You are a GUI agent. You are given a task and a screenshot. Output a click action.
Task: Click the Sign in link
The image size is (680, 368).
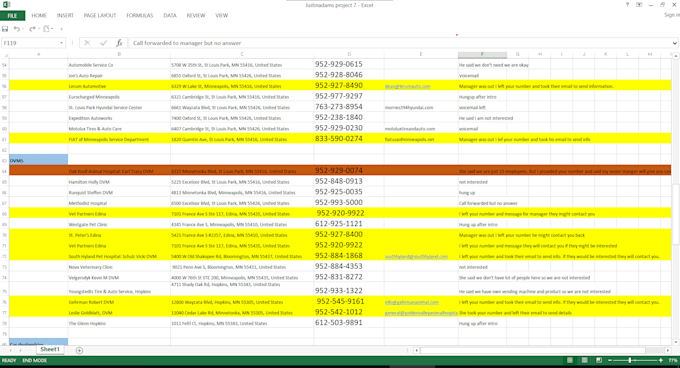pos(672,15)
